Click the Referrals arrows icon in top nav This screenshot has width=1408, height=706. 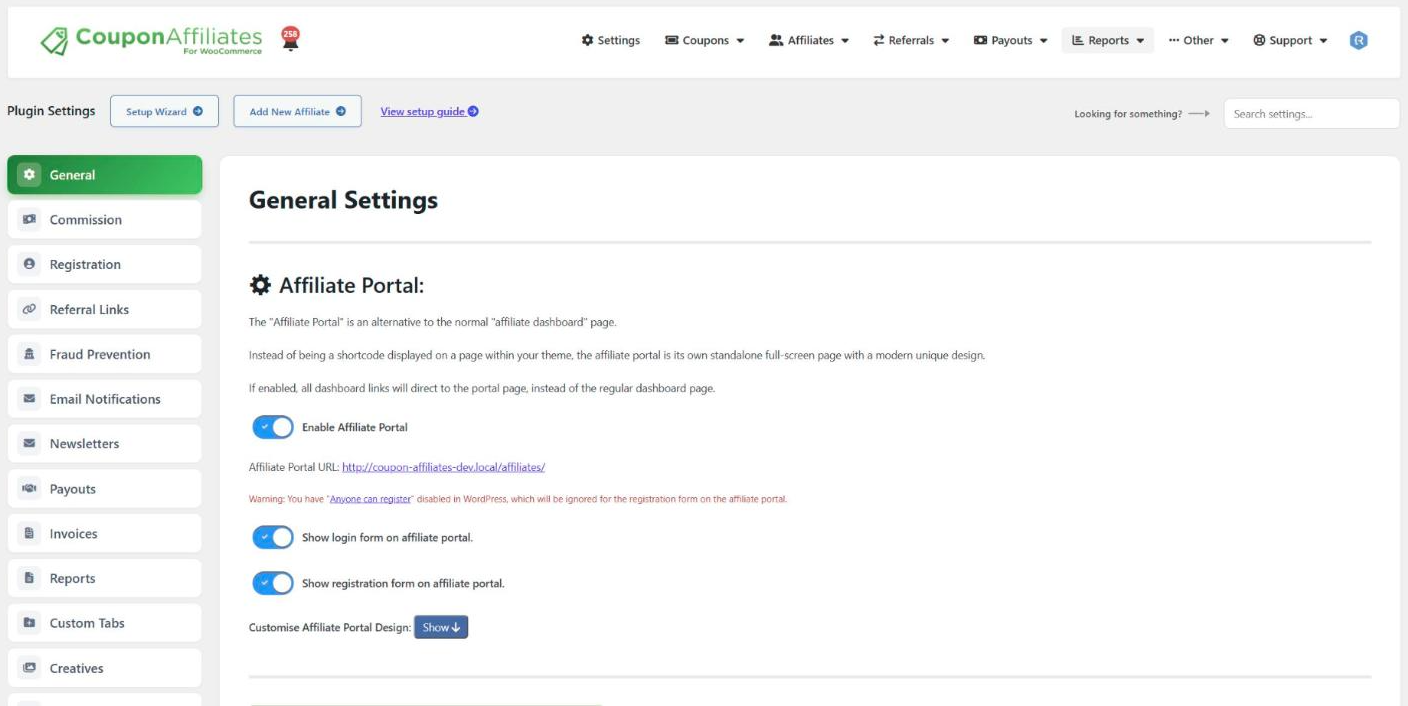(879, 40)
